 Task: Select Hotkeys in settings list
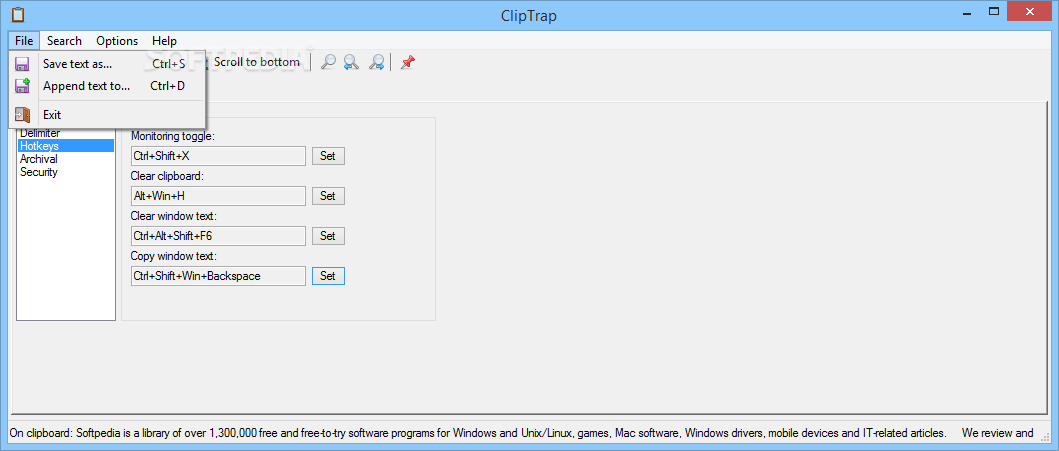[66, 146]
